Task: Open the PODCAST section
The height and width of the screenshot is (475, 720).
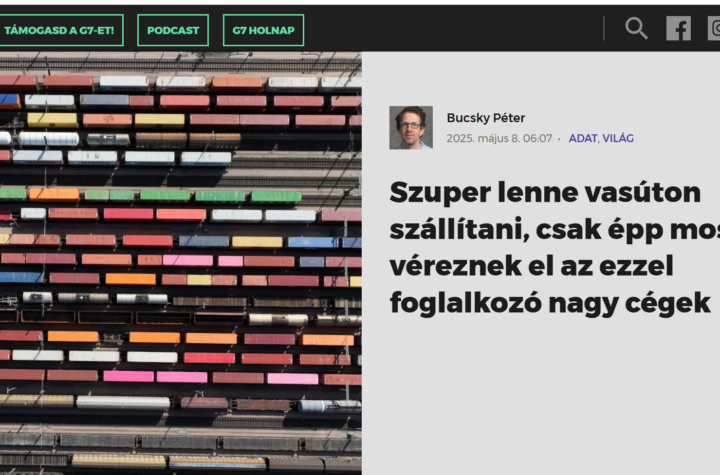Action: coord(173,30)
